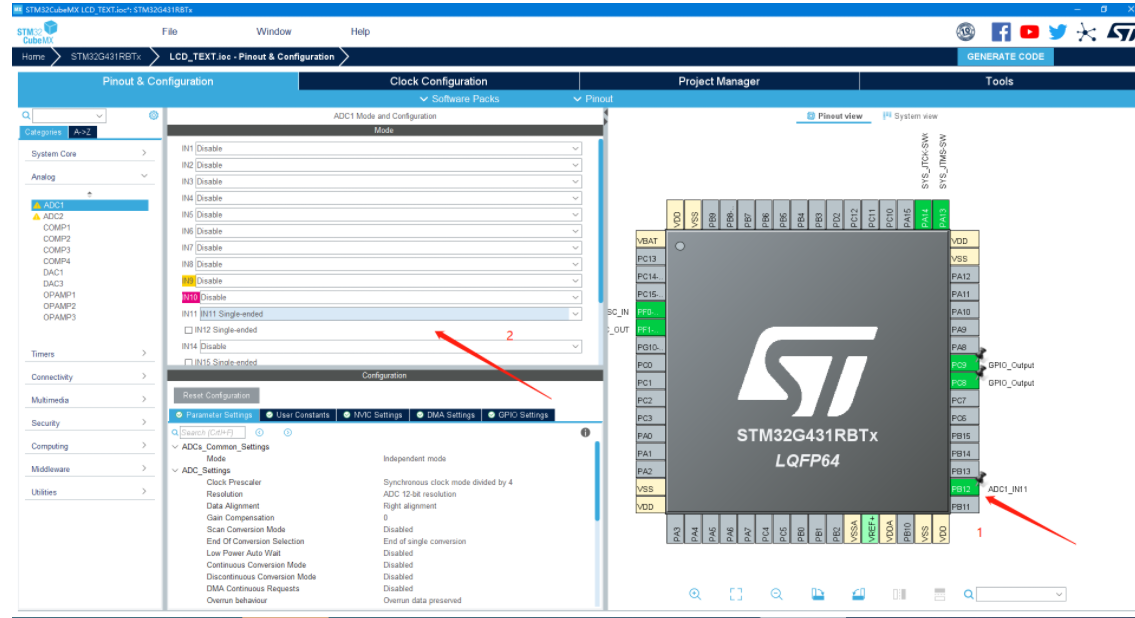Click the list layout icon under chip
The height and width of the screenshot is (618, 1135).
(940, 594)
